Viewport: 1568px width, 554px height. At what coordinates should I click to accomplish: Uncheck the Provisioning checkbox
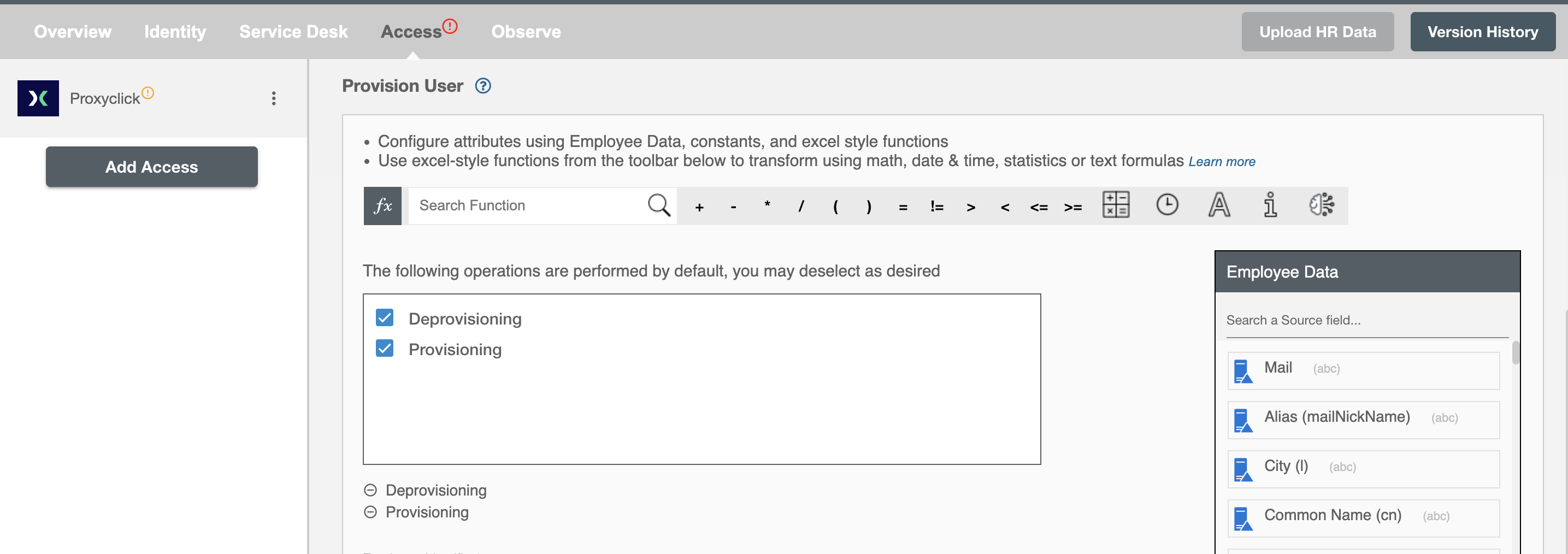tap(385, 348)
